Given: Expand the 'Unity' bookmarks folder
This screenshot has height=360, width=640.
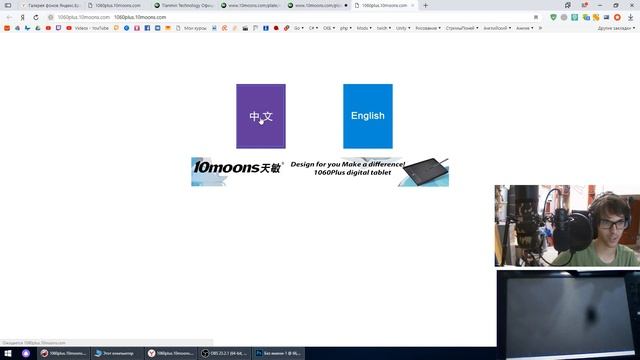Looking at the screenshot, I should 403,28.
